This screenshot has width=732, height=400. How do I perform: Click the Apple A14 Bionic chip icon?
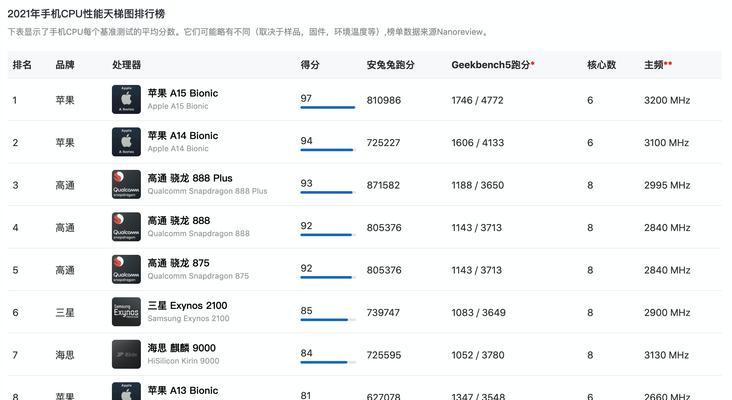click(126, 142)
